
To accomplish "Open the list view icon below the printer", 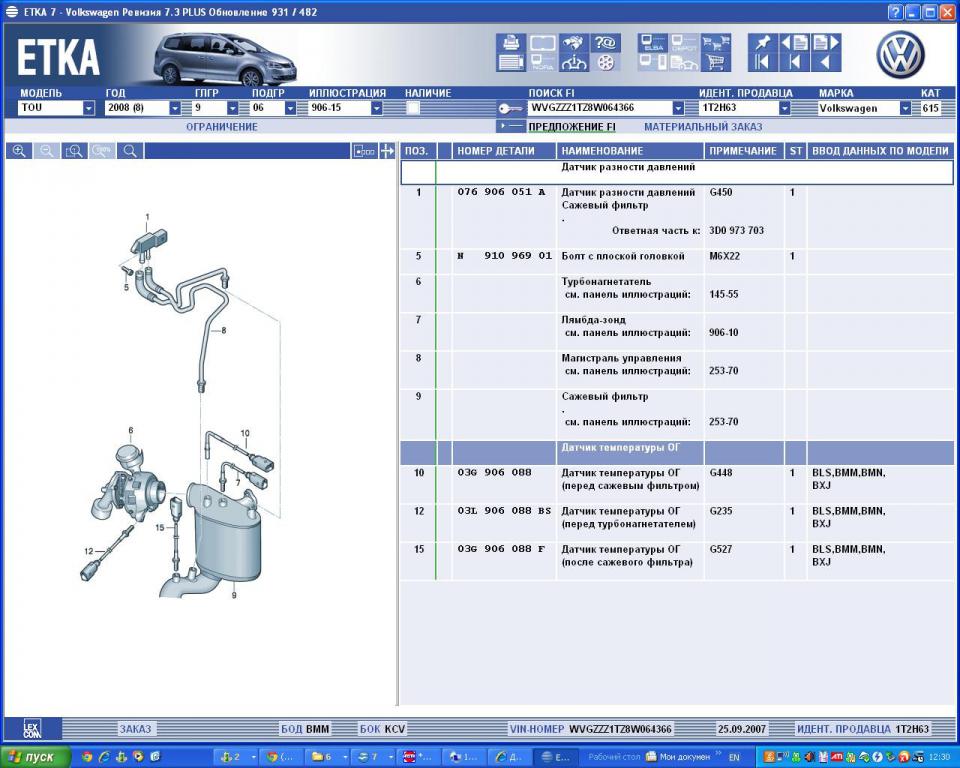I will [511, 62].
